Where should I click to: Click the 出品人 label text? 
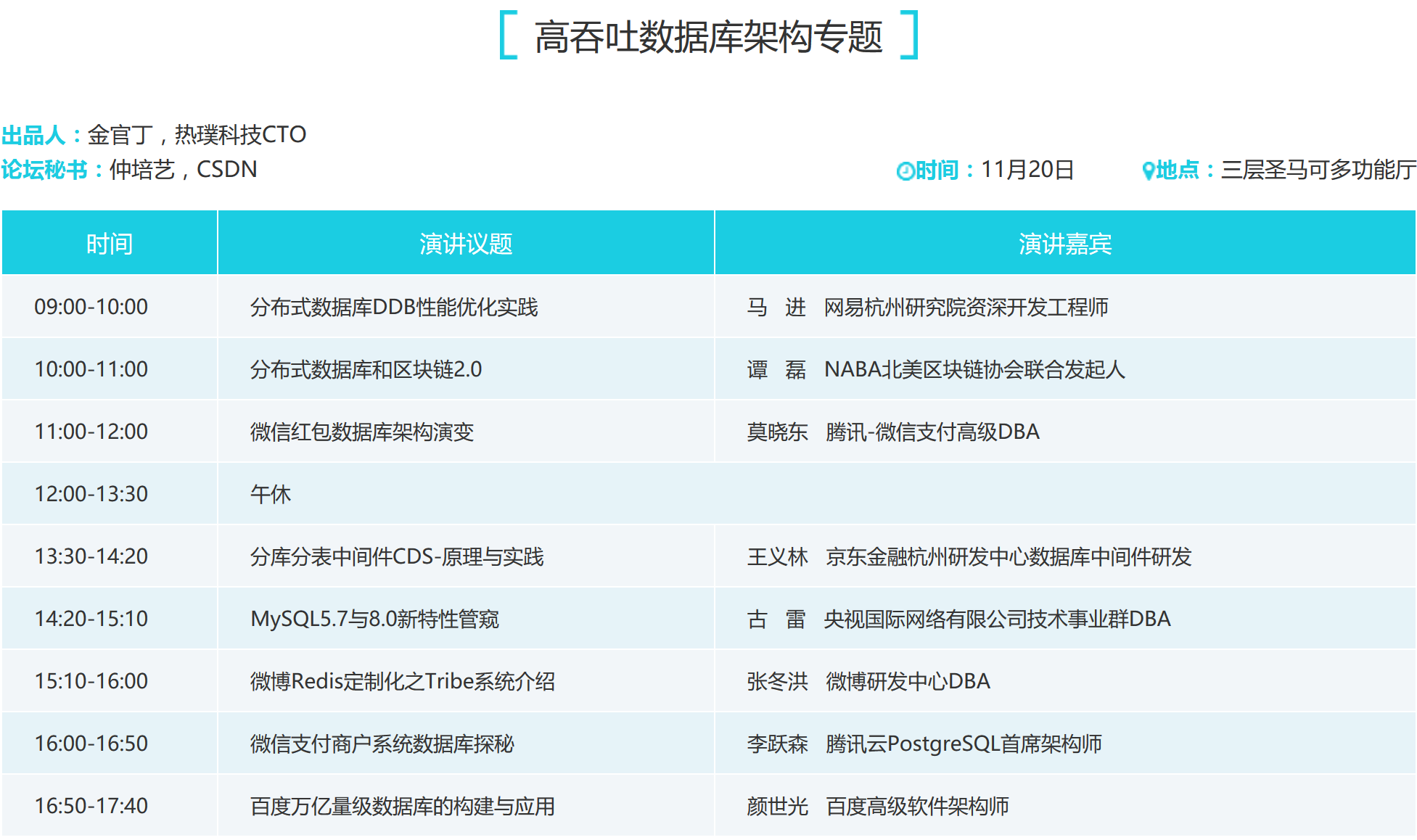pyautogui.click(x=33, y=135)
